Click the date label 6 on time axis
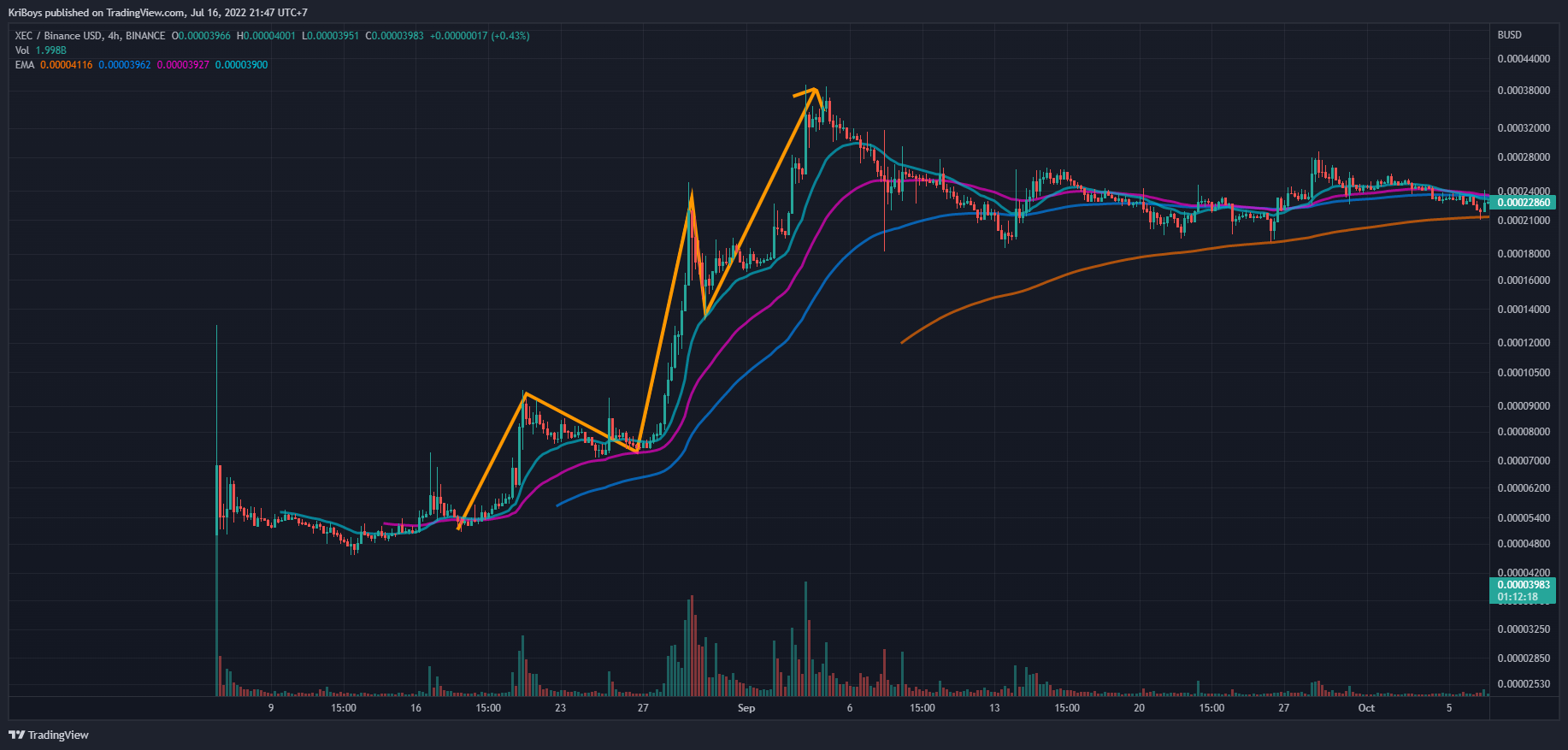The height and width of the screenshot is (750, 1568). (x=850, y=708)
